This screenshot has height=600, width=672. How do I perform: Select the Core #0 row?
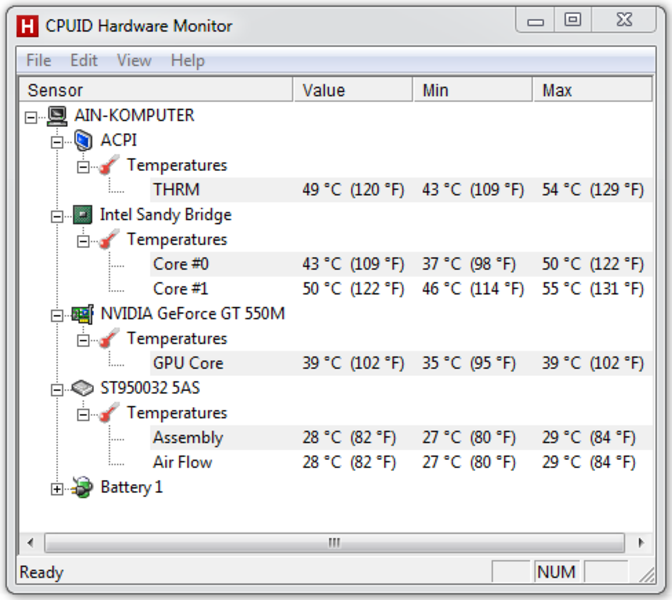click(401, 264)
